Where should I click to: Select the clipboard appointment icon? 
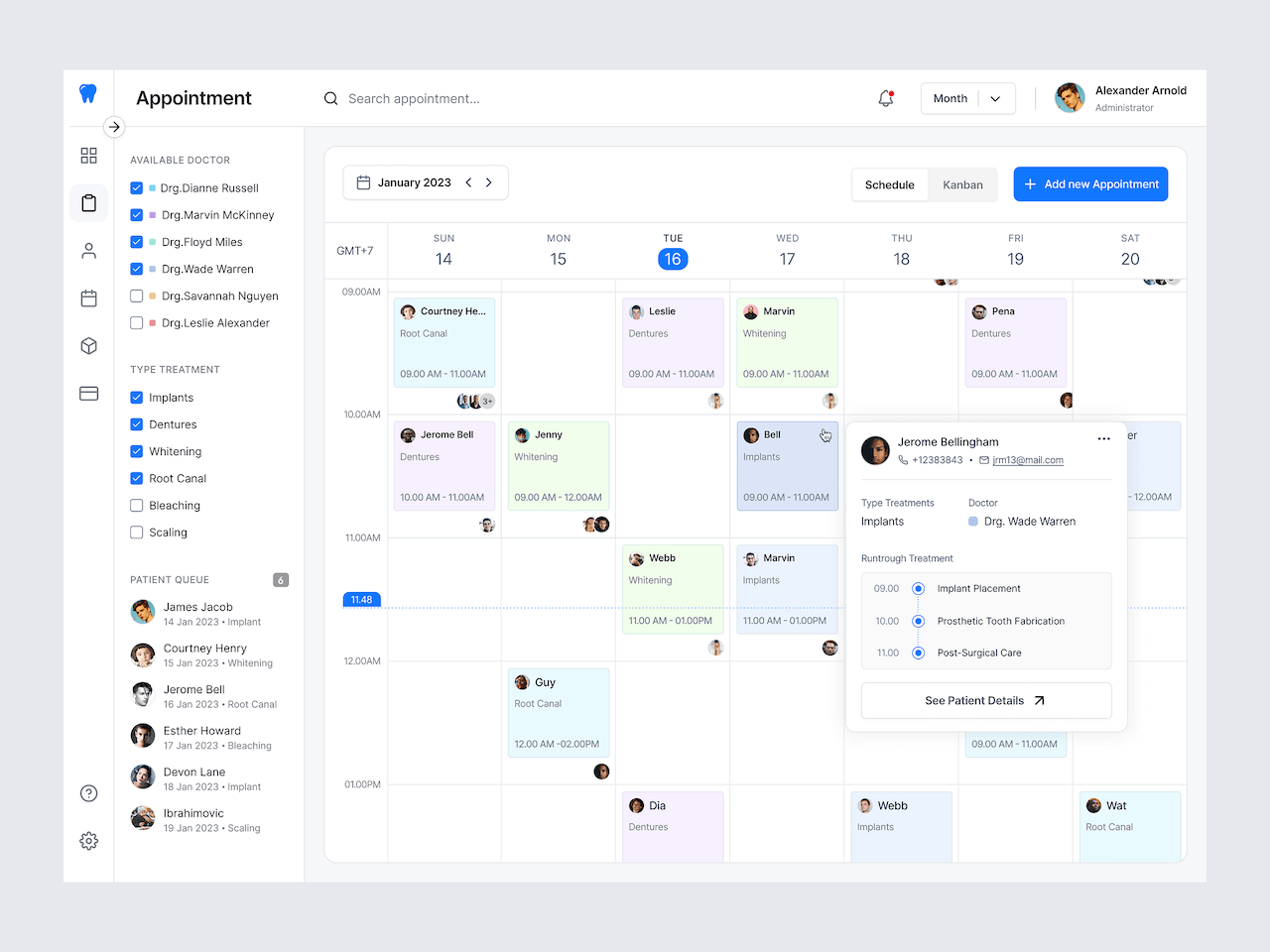tap(88, 203)
